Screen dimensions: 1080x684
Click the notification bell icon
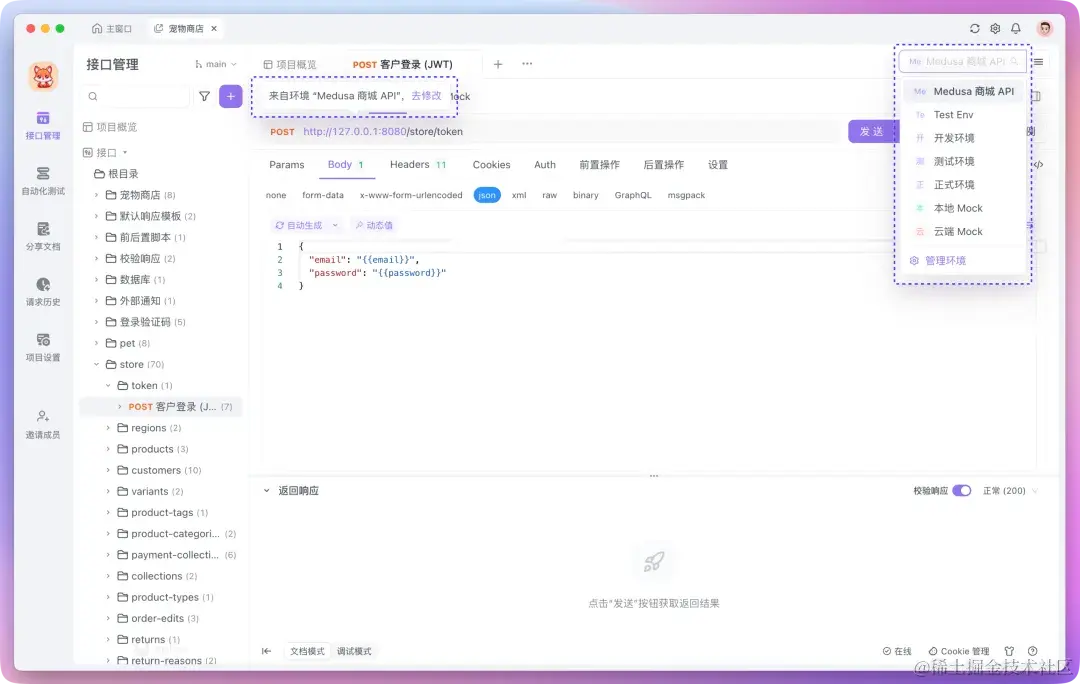[x=1016, y=28]
